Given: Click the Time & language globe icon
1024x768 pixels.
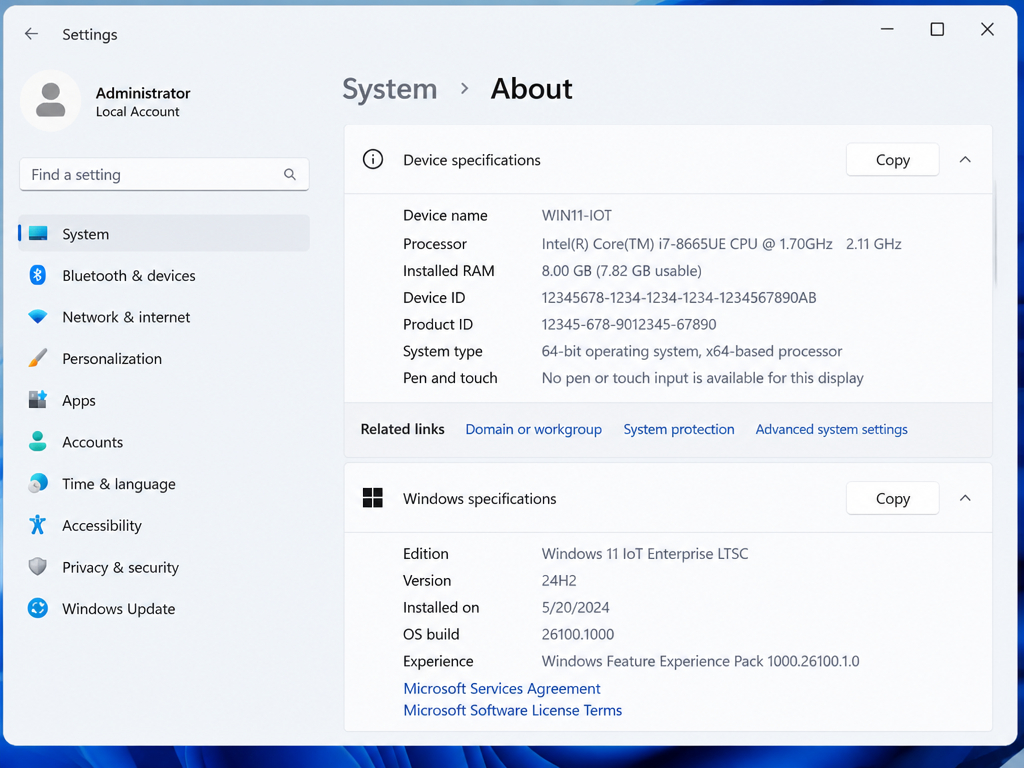Looking at the screenshot, I should point(38,483).
